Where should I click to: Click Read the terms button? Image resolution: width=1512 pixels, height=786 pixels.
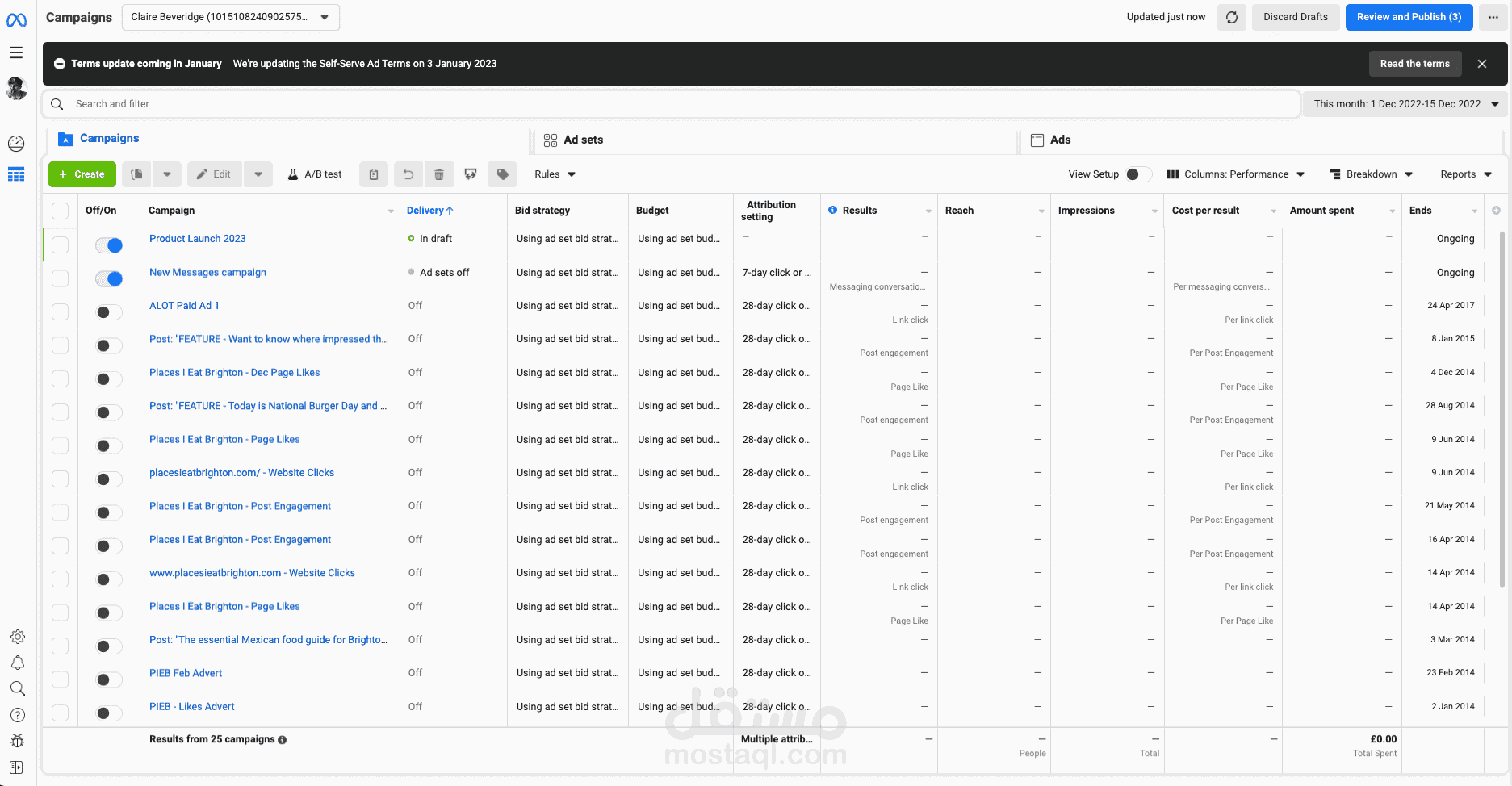[x=1414, y=64]
